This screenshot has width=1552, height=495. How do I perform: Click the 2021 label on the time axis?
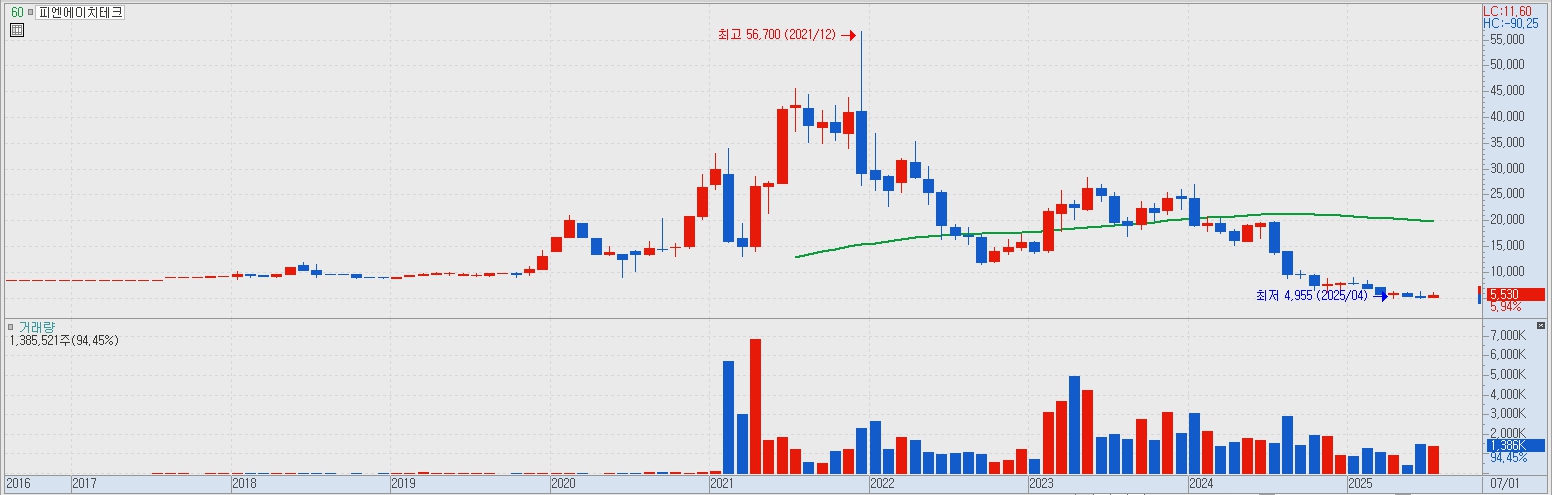point(723,484)
